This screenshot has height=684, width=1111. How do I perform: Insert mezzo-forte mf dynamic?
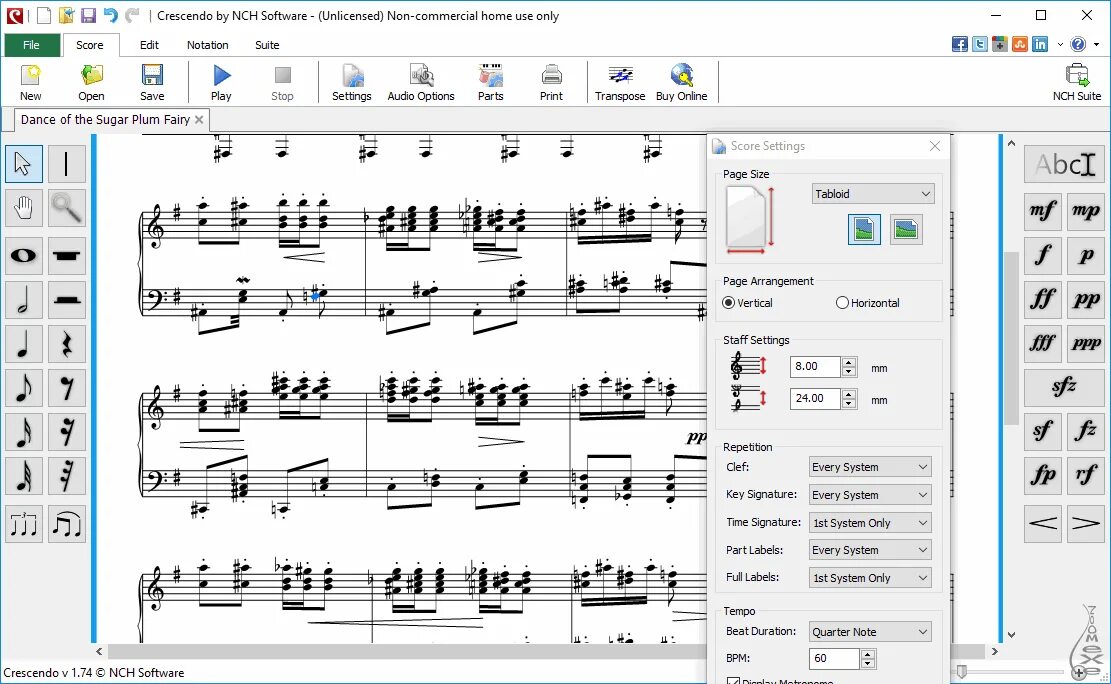(1042, 211)
